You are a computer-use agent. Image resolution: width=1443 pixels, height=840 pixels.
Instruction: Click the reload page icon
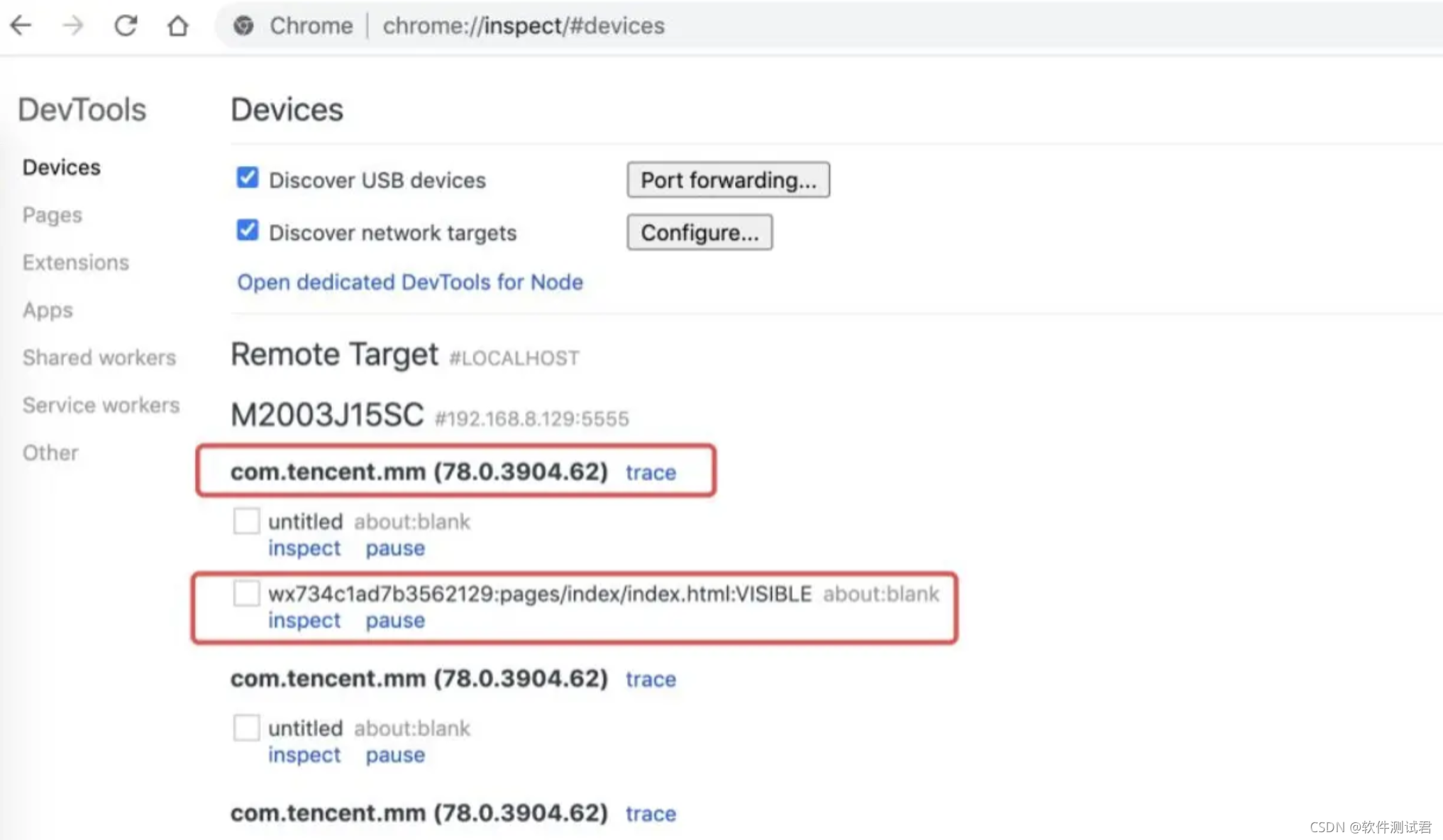click(126, 26)
